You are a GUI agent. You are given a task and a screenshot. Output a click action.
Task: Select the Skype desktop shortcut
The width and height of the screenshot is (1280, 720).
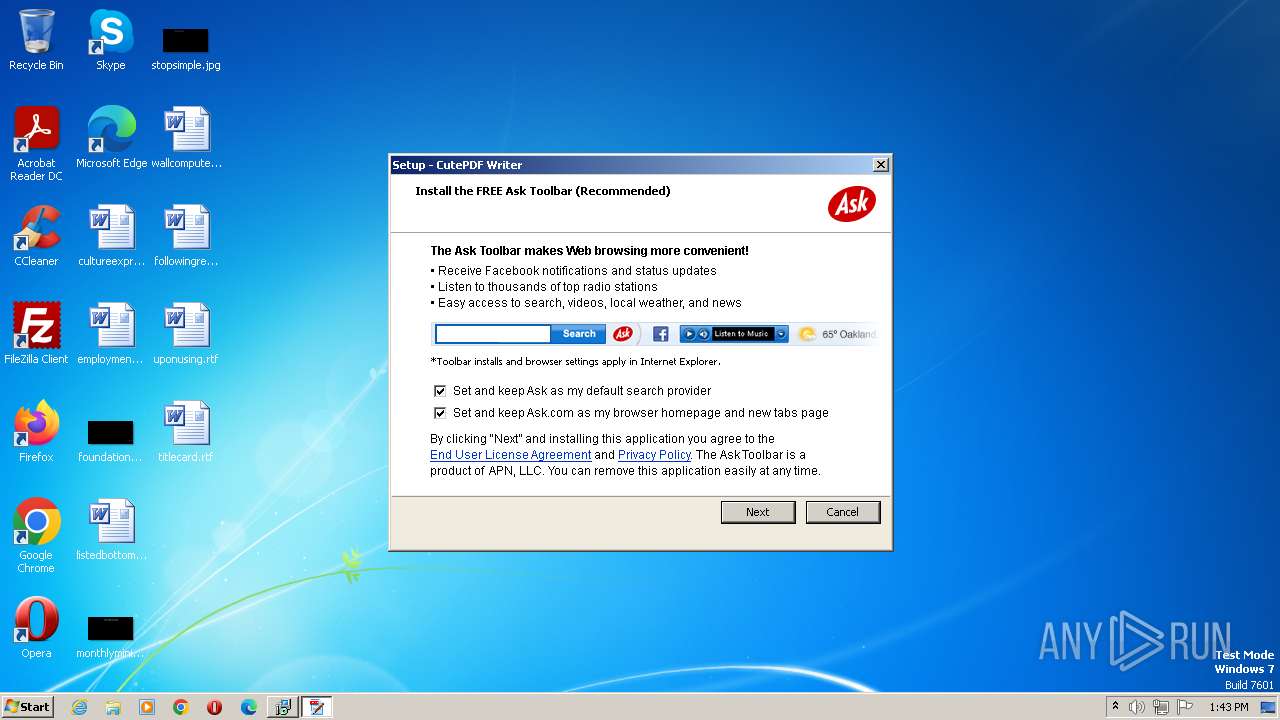tap(110, 41)
